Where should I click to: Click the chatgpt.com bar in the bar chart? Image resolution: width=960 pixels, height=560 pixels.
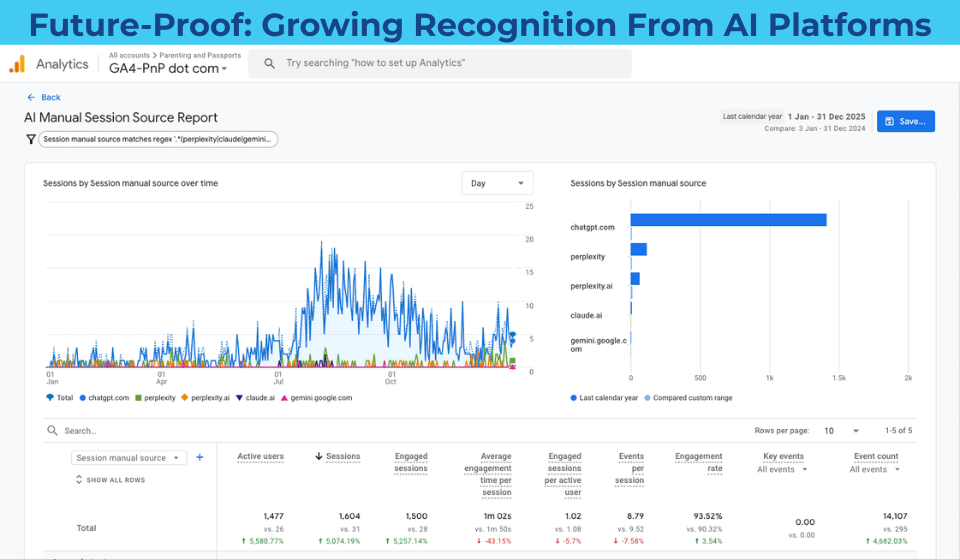click(x=728, y=220)
